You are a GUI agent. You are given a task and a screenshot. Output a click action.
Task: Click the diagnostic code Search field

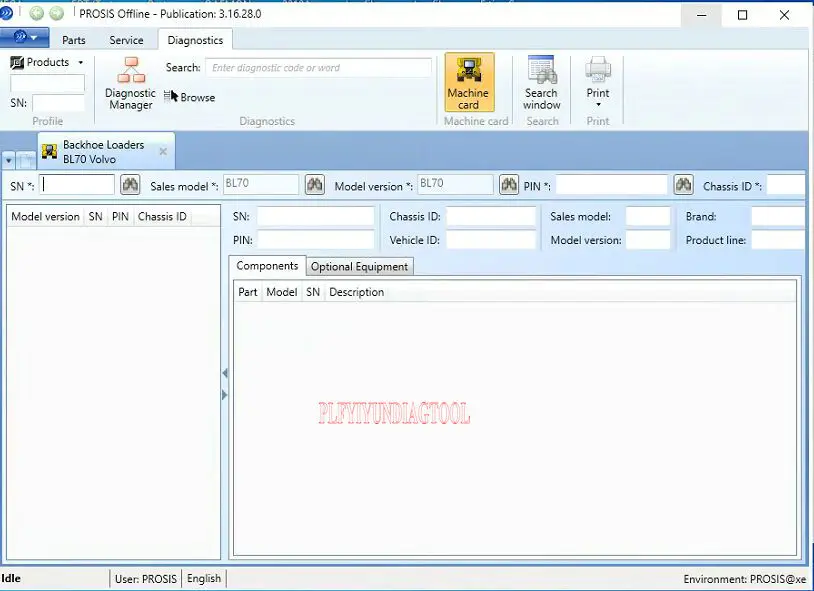(318, 68)
